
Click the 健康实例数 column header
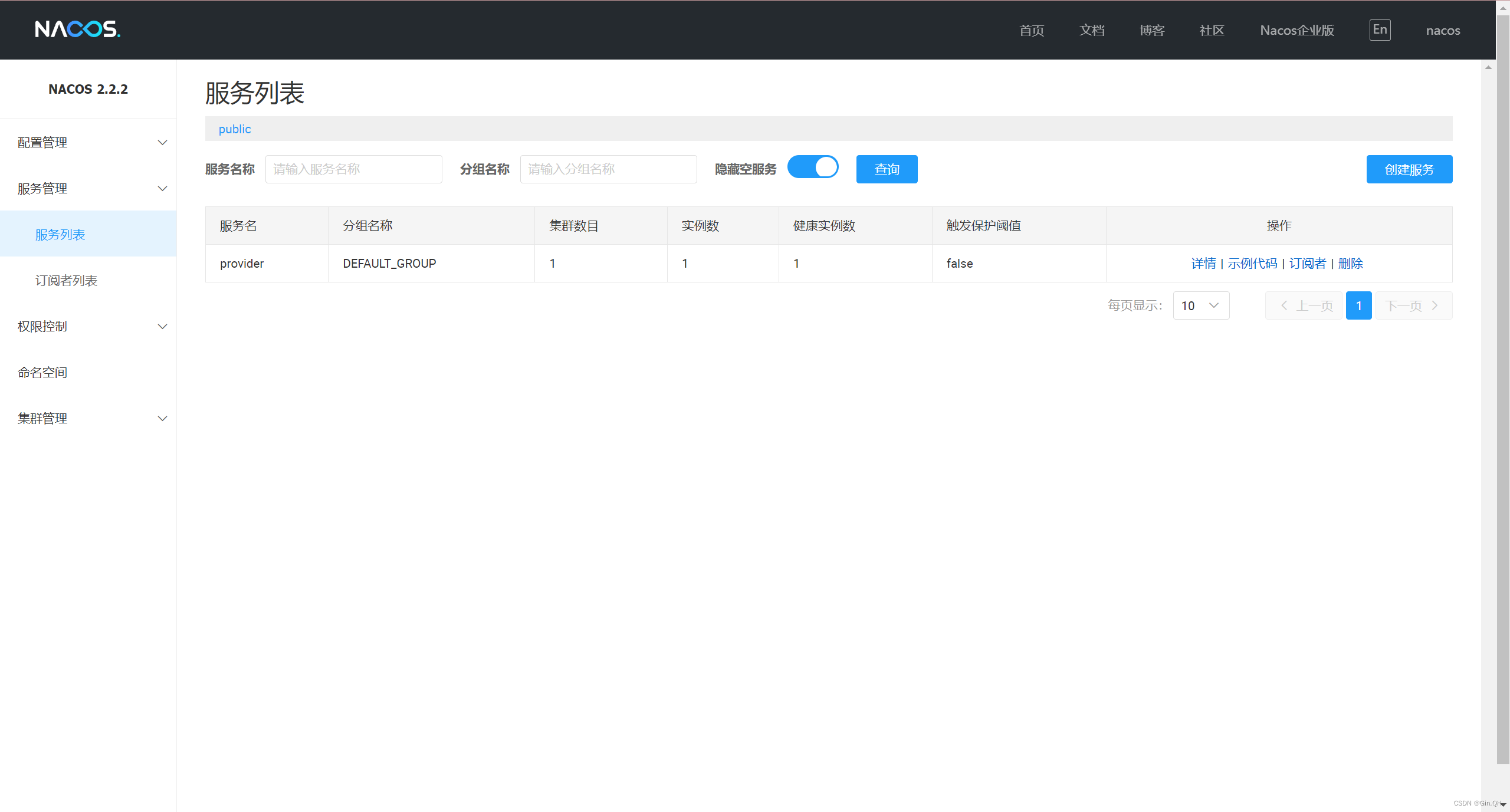coord(855,226)
